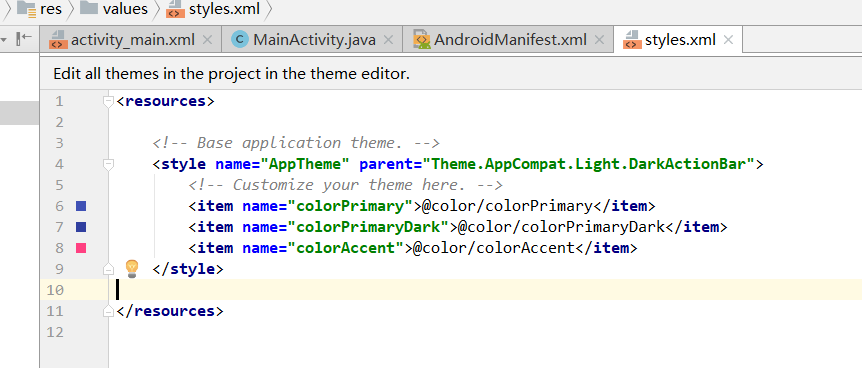Image resolution: width=862 pixels, height=368 pixels.
Task: Click the Base application theme comment
Action: [296, 143]
